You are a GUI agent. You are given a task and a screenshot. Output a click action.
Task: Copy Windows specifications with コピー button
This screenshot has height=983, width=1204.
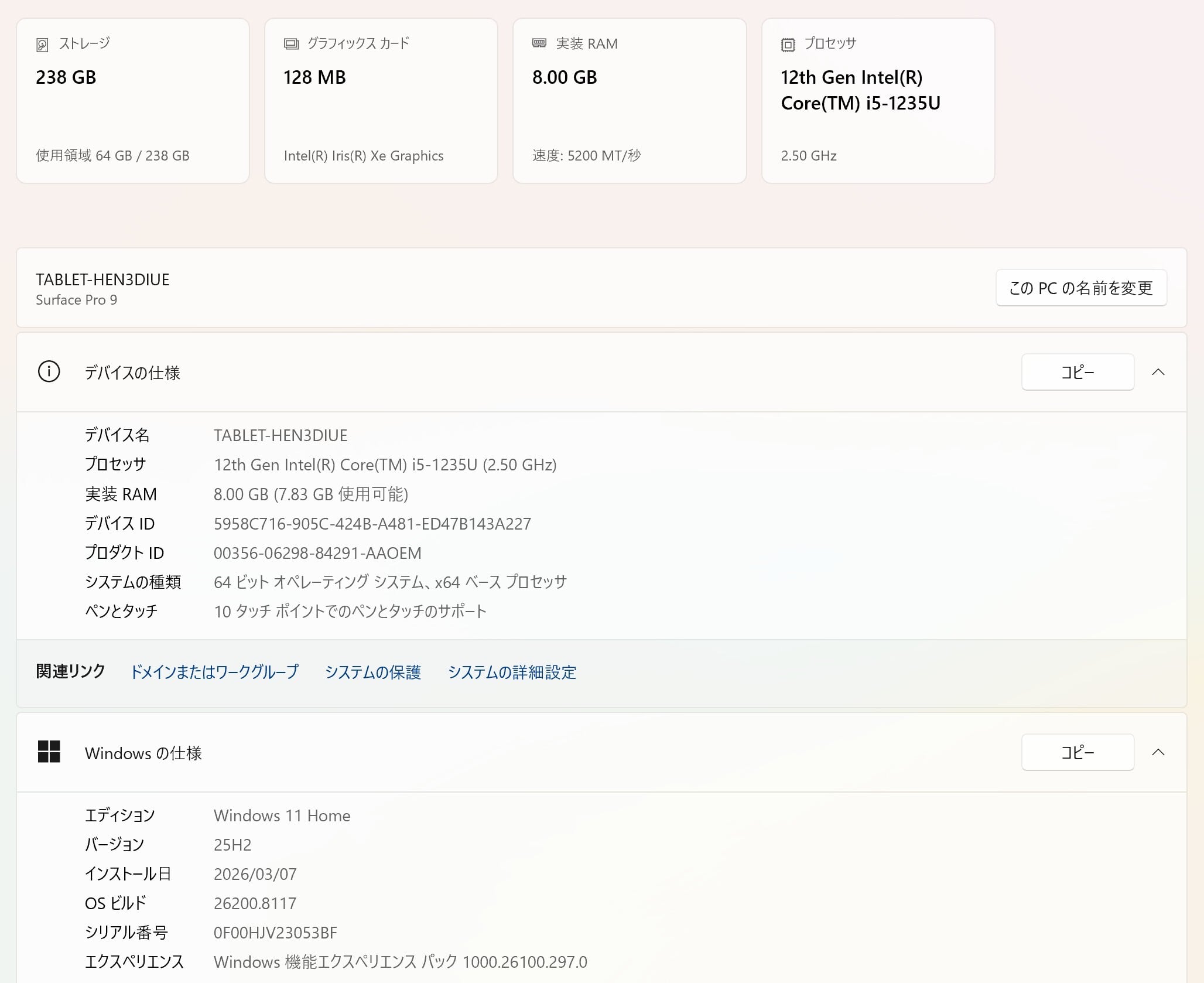pos(1078,753)
